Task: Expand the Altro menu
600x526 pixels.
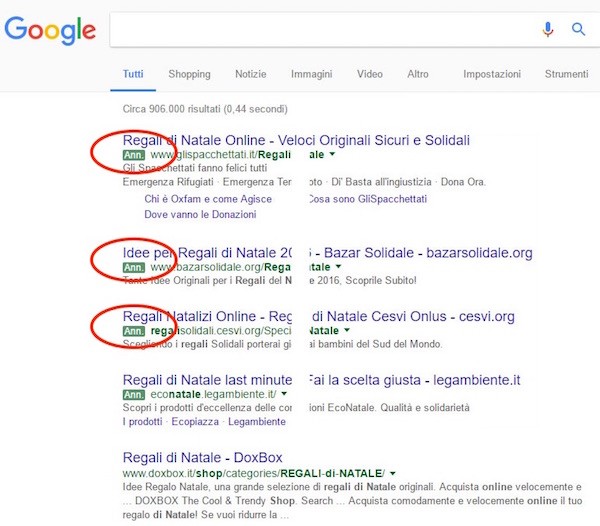Action: click(418, 74)
